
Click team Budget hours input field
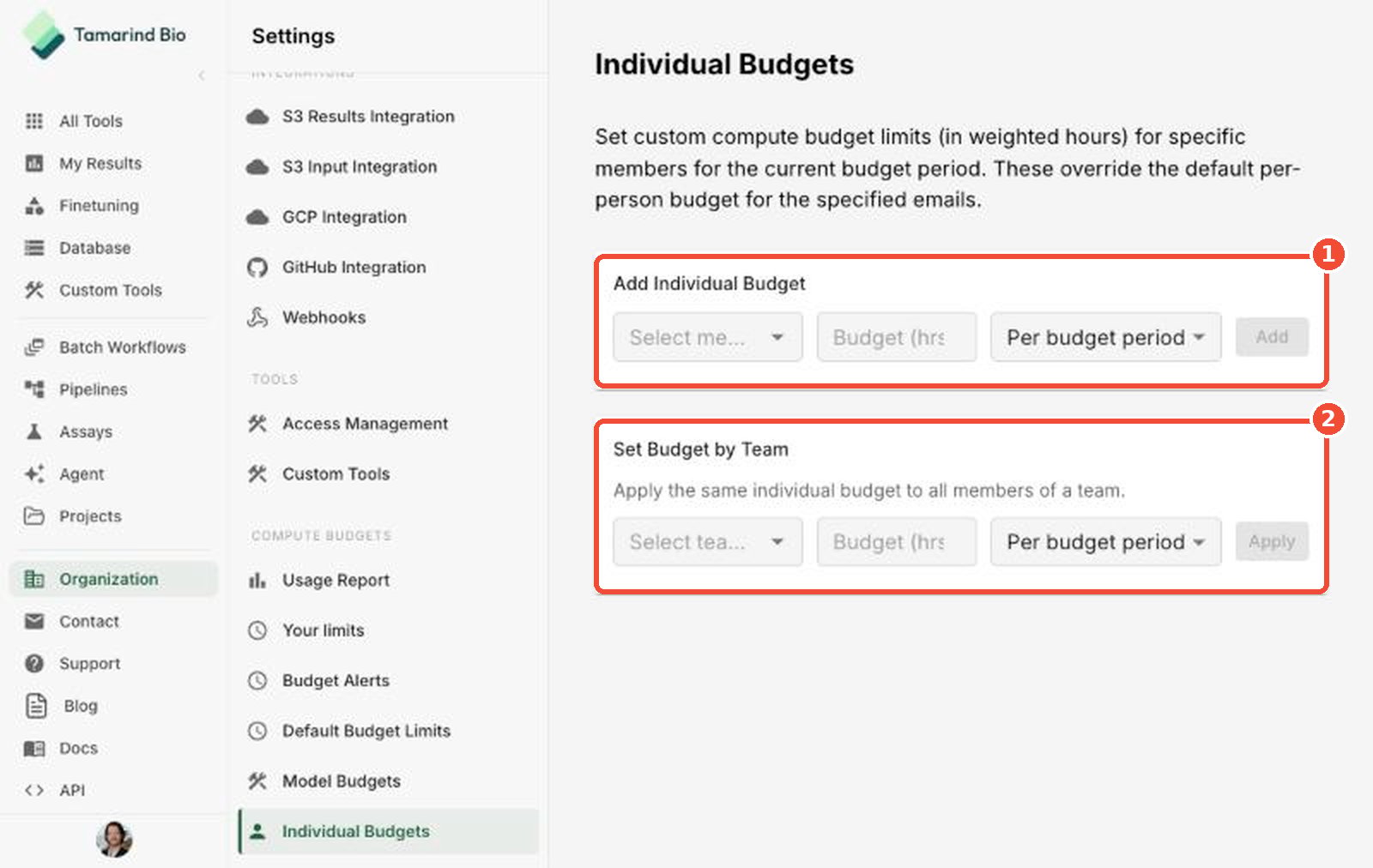897,542
